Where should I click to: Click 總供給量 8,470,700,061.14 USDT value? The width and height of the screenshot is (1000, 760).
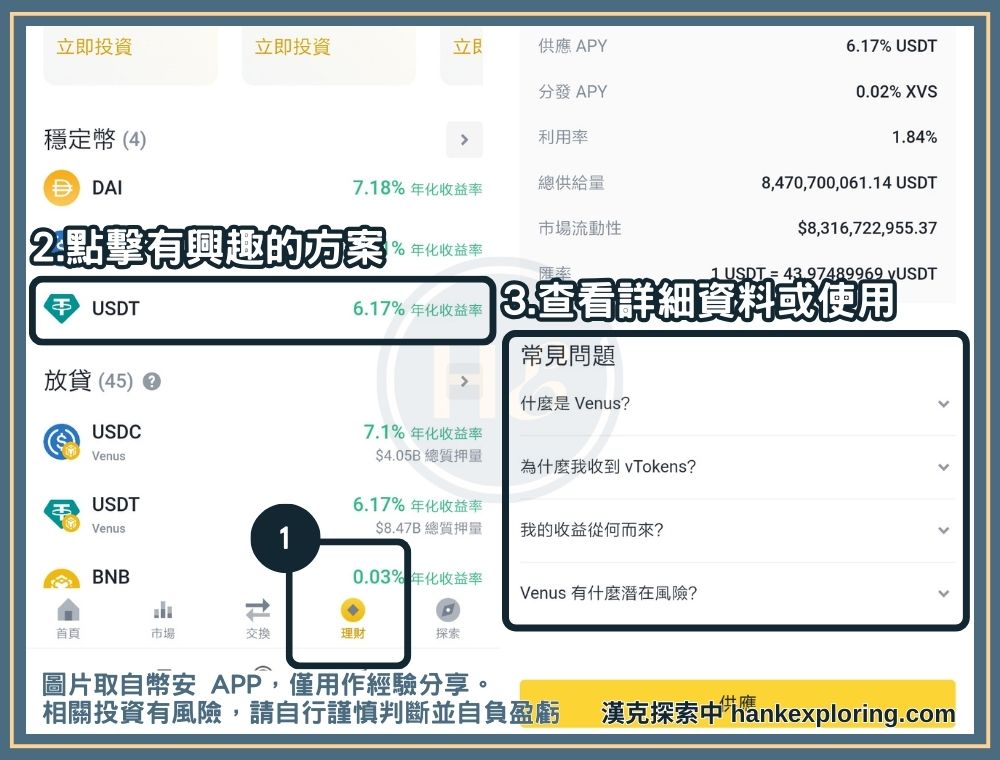click(849, 183)
